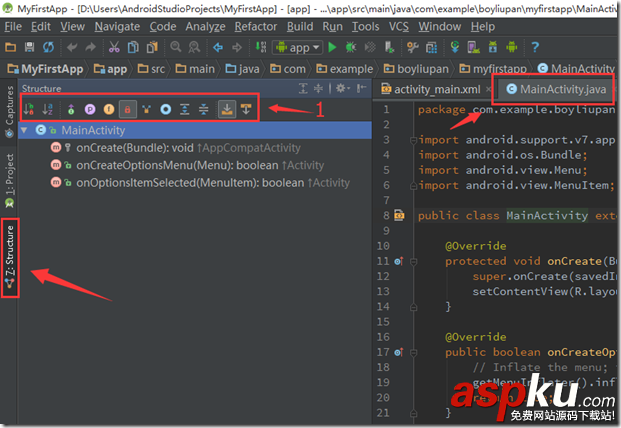Screen dimensions: 621x428
Task: Collapse all from Structure header
Action: 318,88
